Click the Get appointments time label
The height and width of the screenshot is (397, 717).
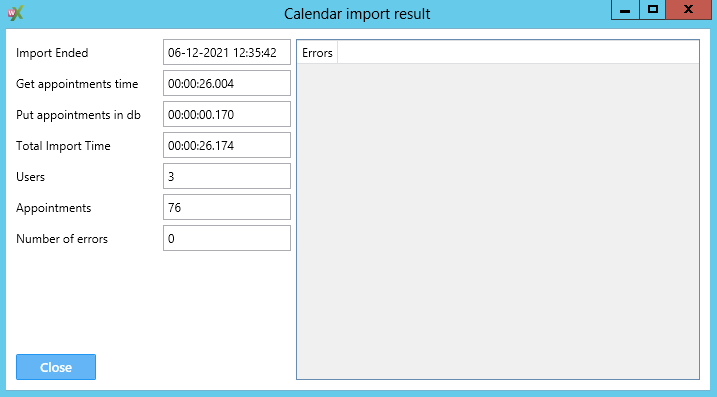click(x=77, y=84)
